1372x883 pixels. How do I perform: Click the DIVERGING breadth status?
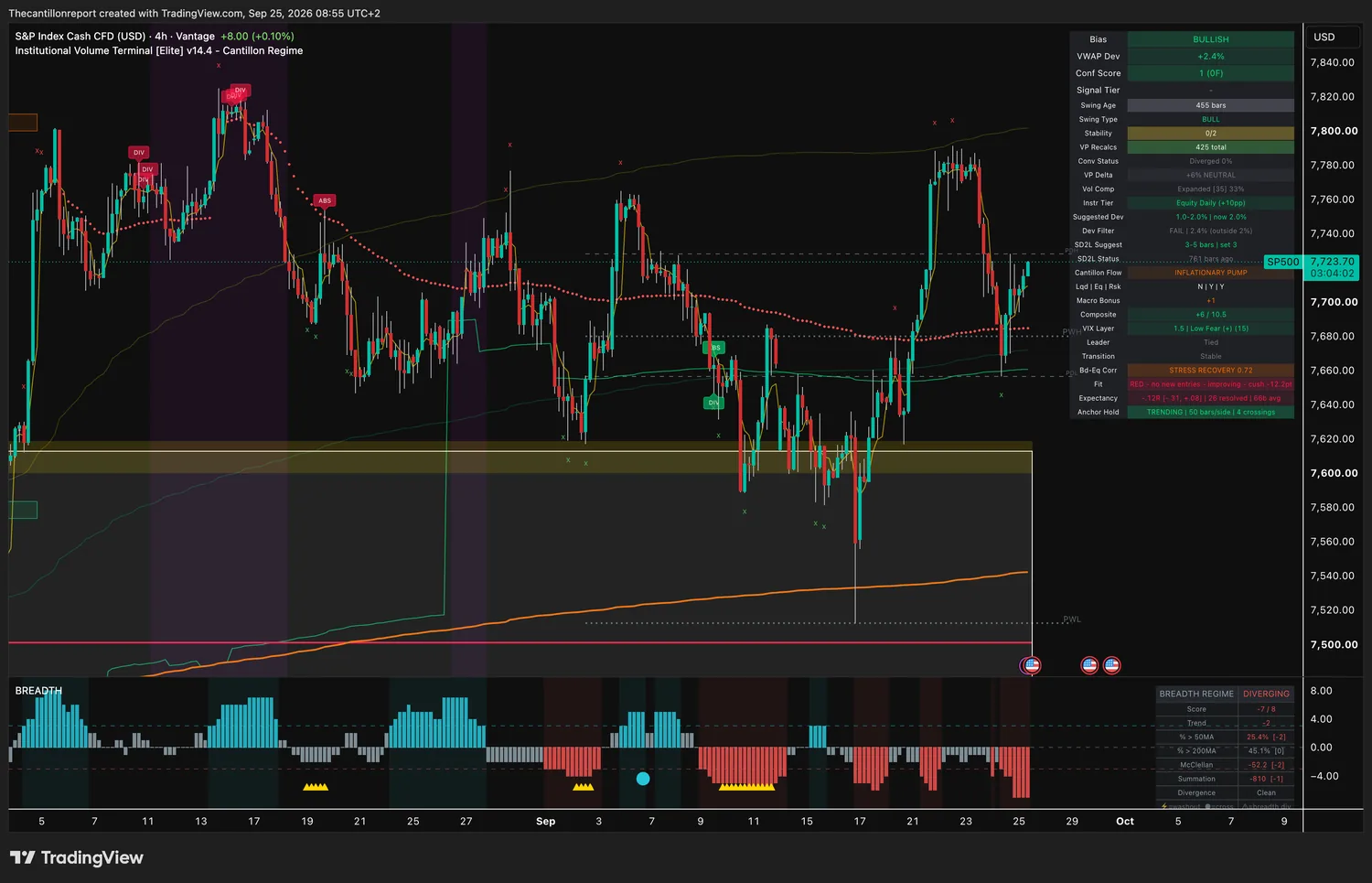[x=1266, y=695]
